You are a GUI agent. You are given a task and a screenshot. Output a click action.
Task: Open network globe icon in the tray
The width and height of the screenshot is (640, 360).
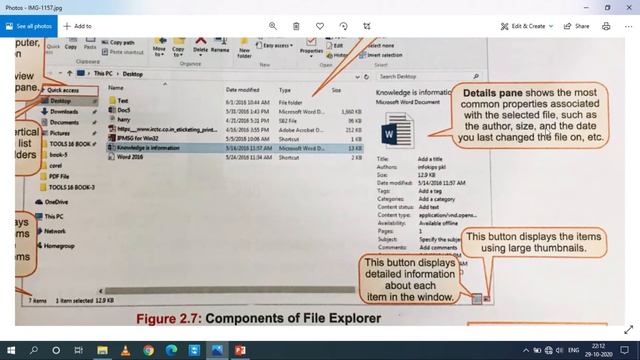[x=549, y=350]
